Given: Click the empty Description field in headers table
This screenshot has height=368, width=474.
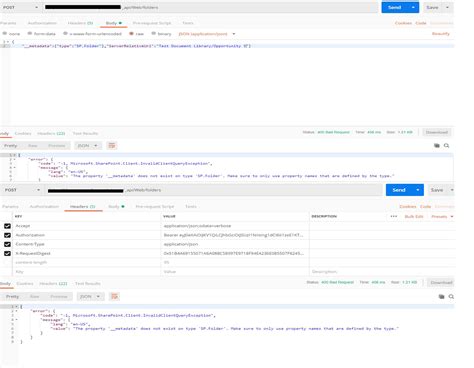Looking at the screenshot, I should click(382, 272).
